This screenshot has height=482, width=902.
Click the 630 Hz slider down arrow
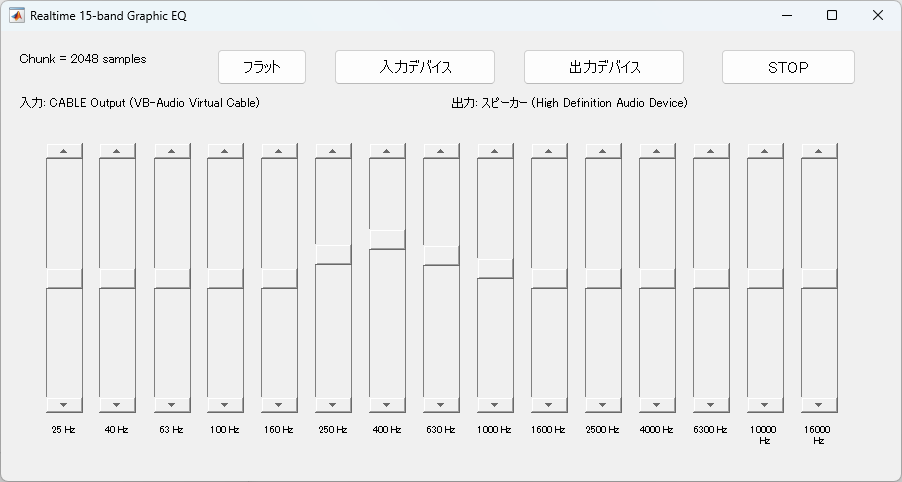441,405
